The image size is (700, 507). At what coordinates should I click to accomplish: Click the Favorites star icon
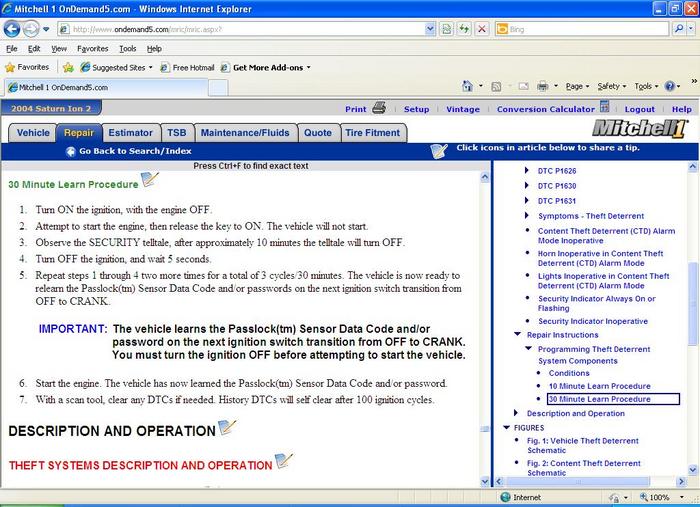pyautogui.click(x=11, y=67)
